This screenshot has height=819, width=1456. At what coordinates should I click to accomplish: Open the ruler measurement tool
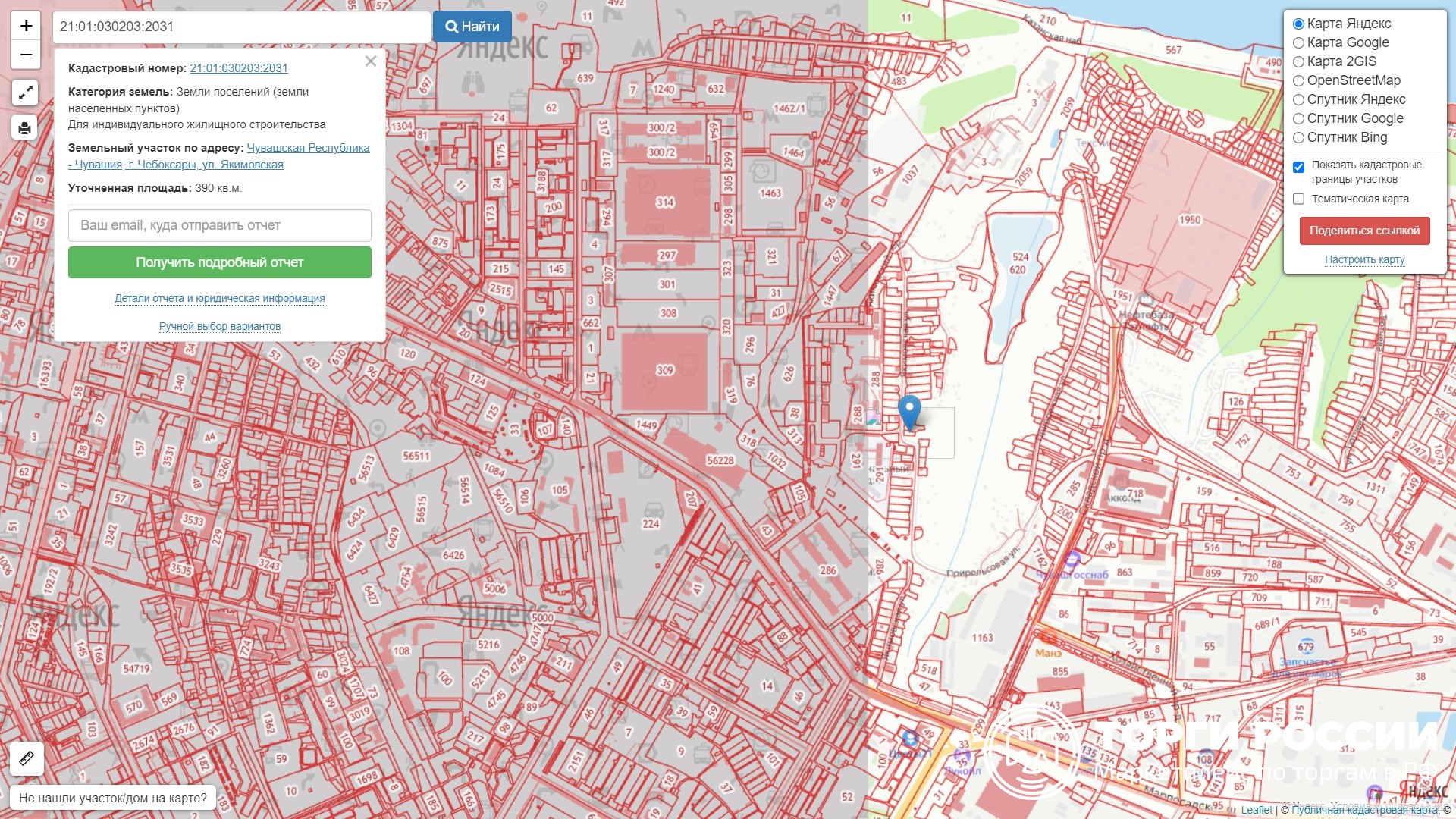pos(27,758)
